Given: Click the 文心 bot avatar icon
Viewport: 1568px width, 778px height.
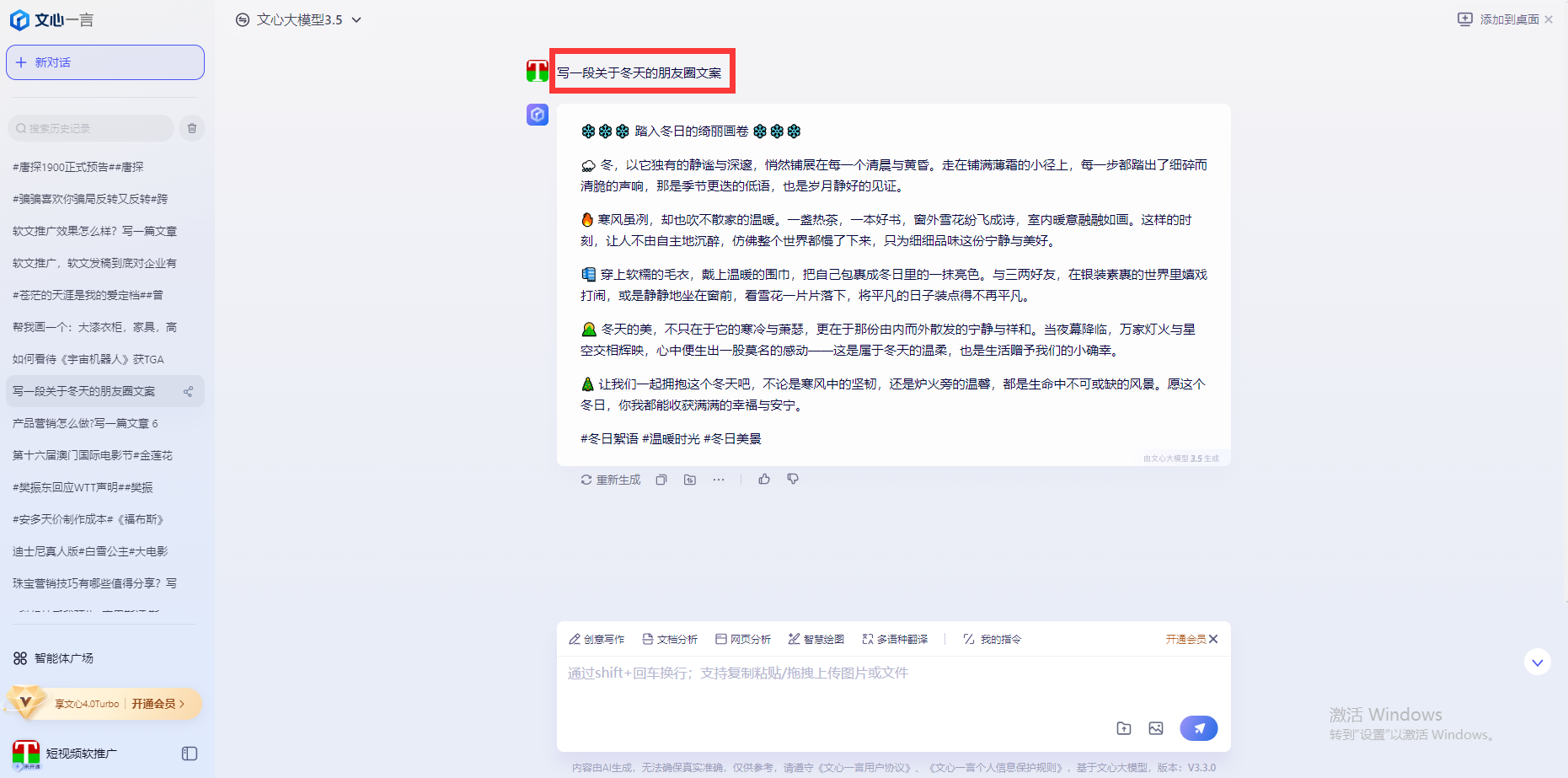Looking at the screenshot, I should coord(538,115).
